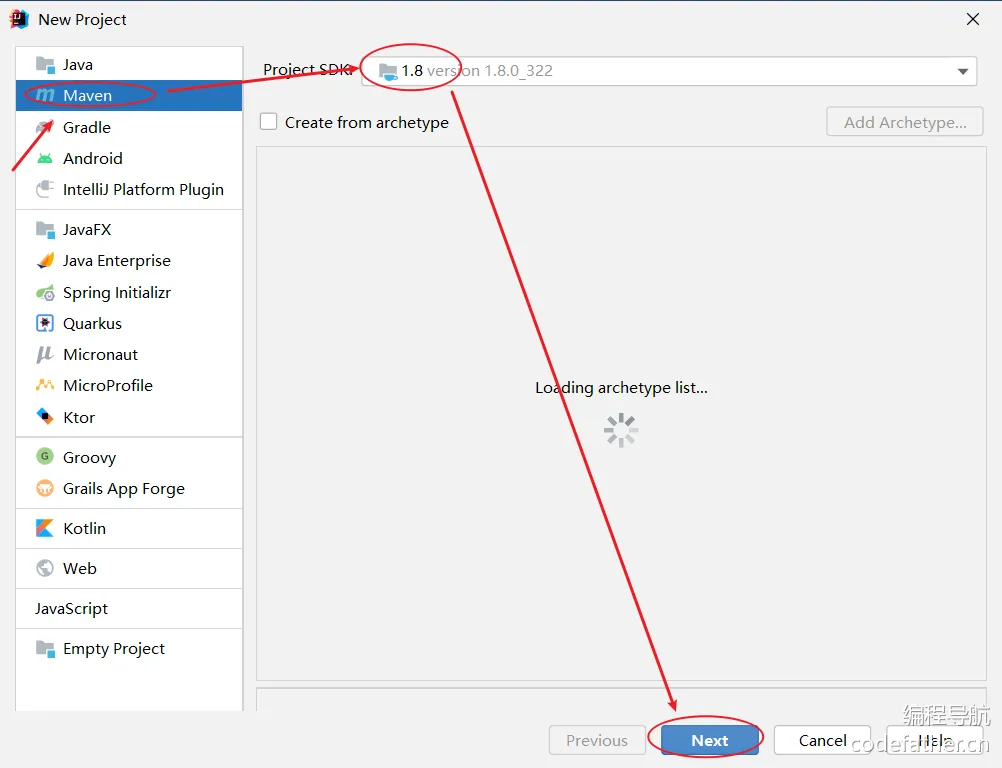Image resolution: width=1002 pixels, height=768 pixels.
Task: Click the Previous button
Action: (x=597, y=740)
